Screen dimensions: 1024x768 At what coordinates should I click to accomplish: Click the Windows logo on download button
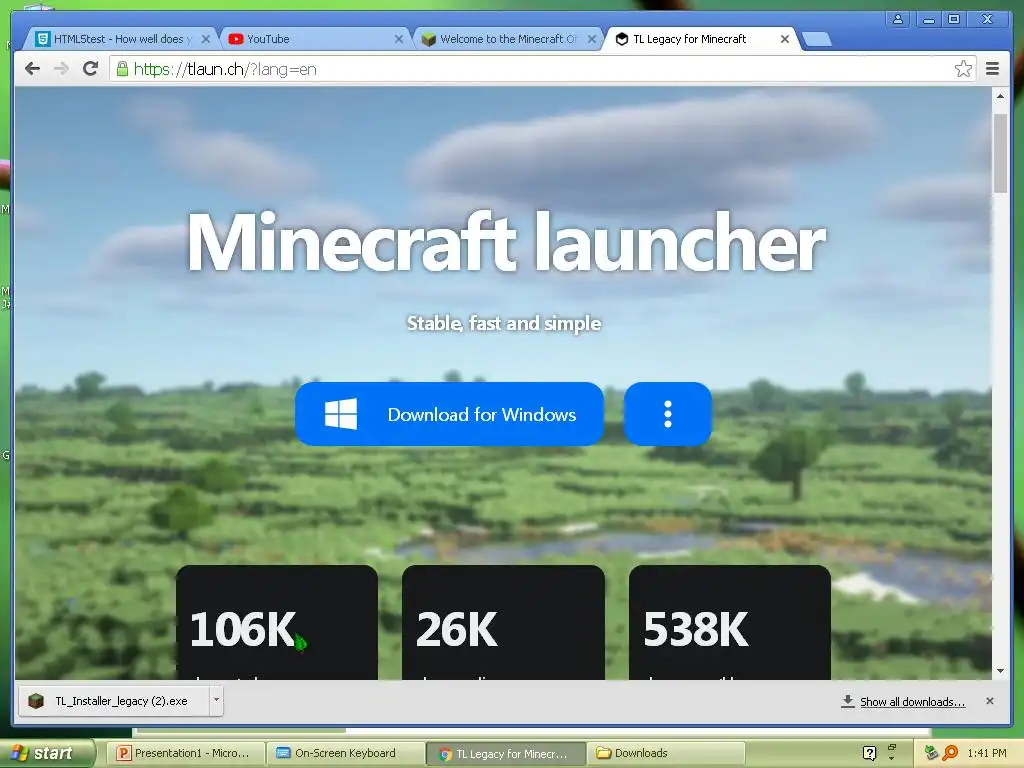point(341,414)
